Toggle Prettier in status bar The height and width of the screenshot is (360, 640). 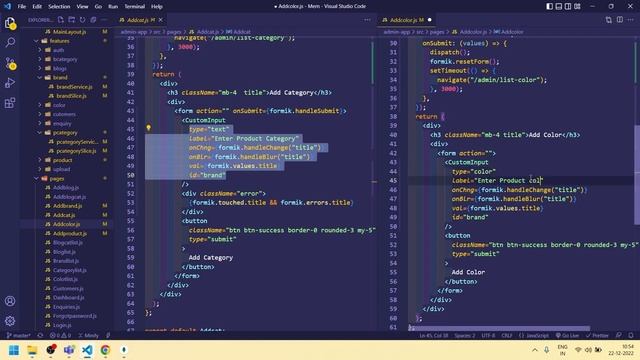(597, 336)
